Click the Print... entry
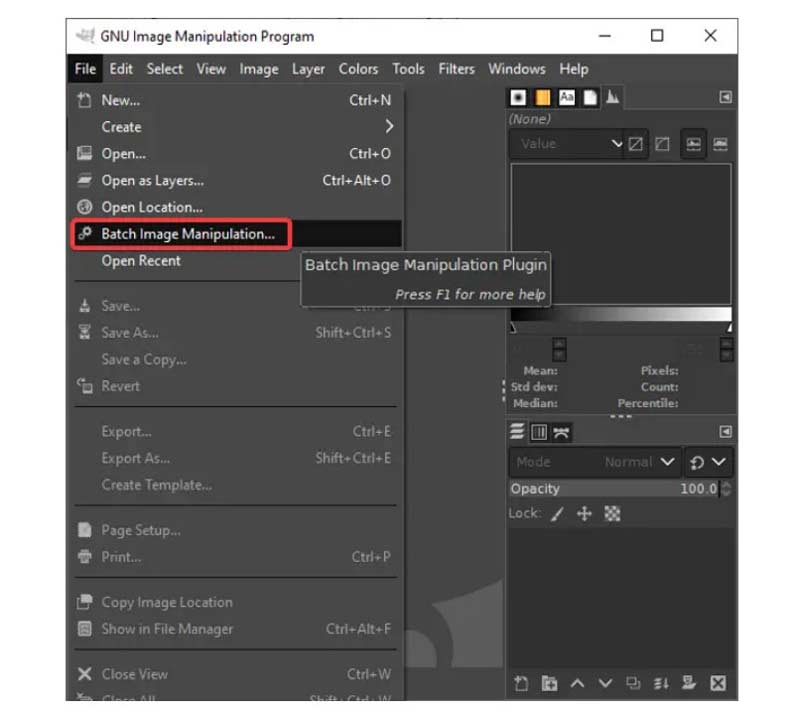The height and width of the screenshot is (713, 800). (x=235, y=557)
